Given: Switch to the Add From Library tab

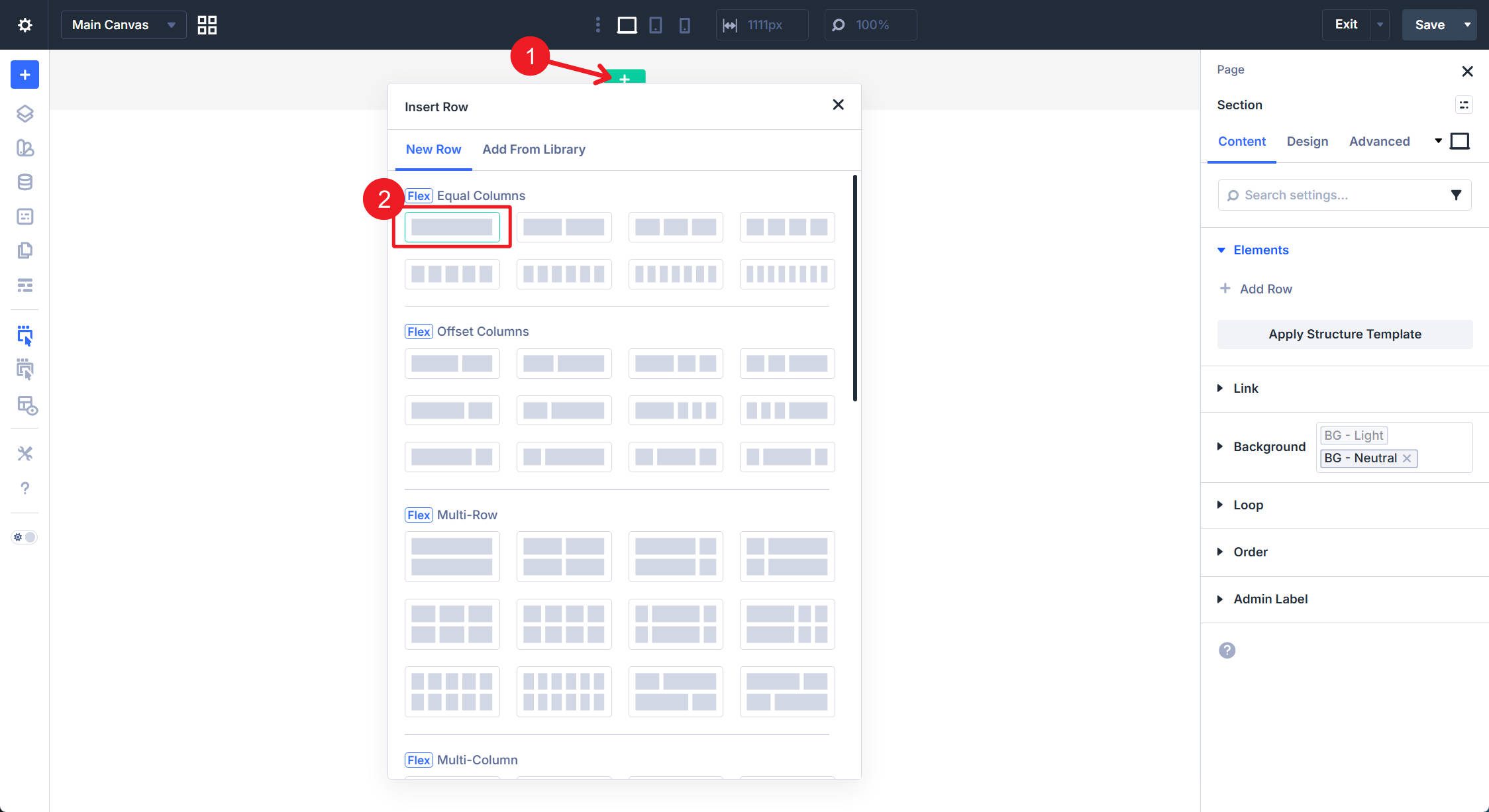Looking at the screenshot, I should [x=534, y=149].
